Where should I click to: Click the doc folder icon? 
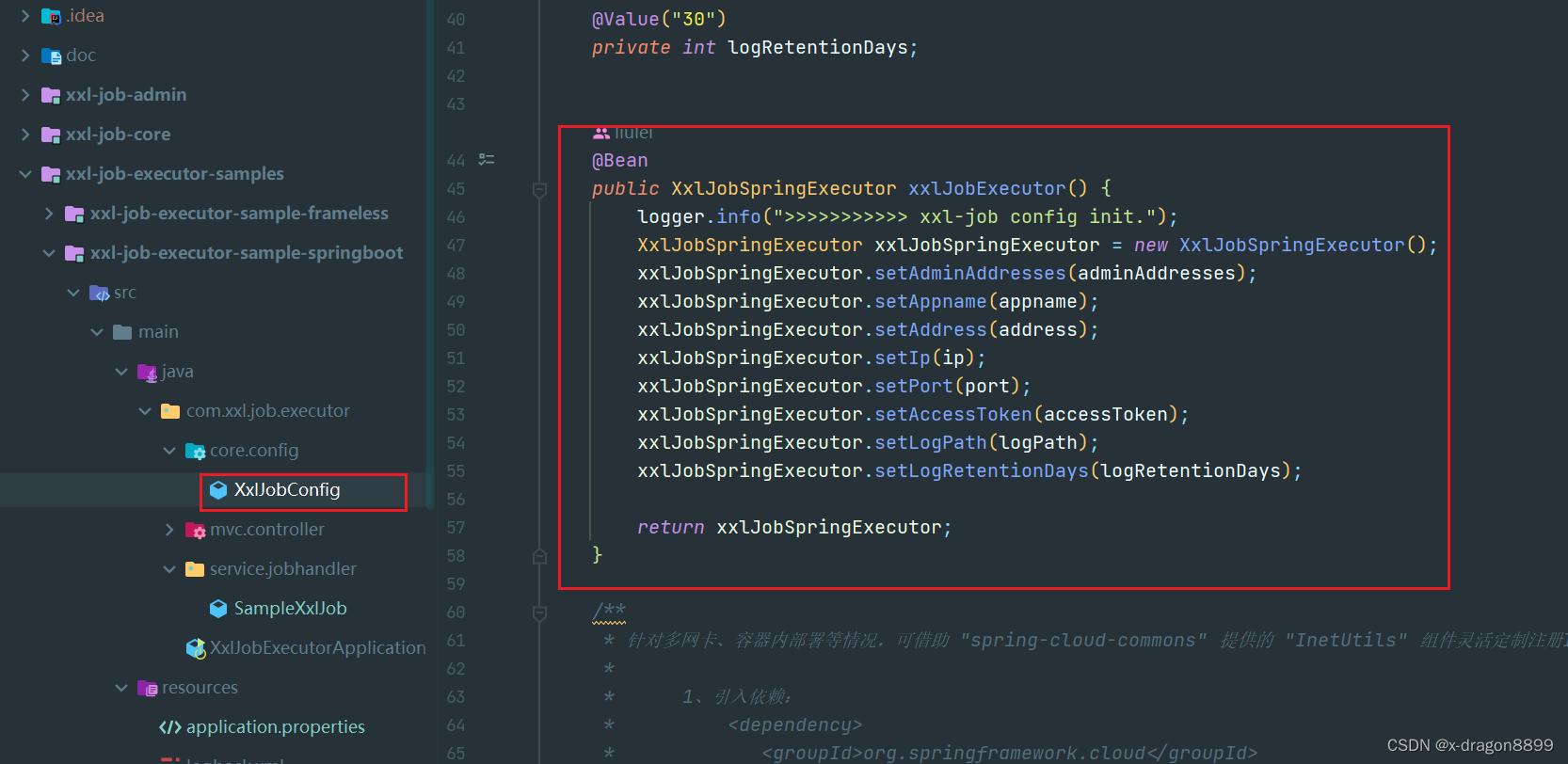[x=51, y=56]
